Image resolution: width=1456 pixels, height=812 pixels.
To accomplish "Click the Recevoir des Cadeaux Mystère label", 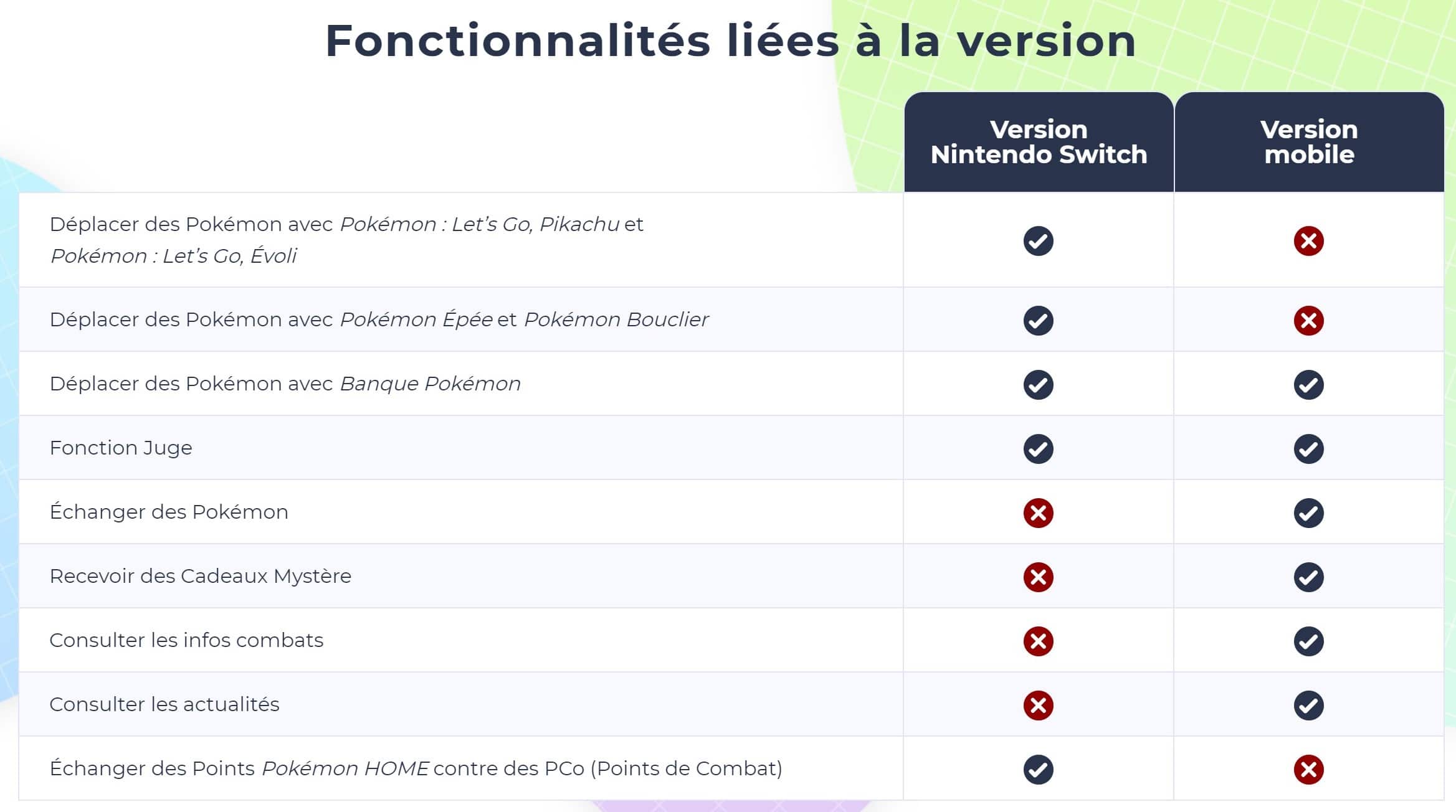I will coord(200,576).
